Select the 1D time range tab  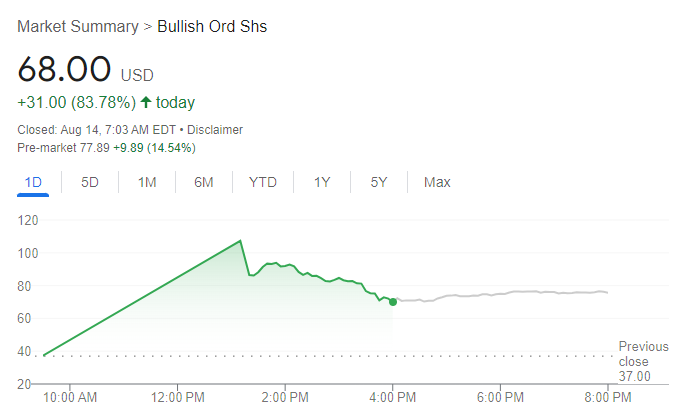(x=33, y=182)
